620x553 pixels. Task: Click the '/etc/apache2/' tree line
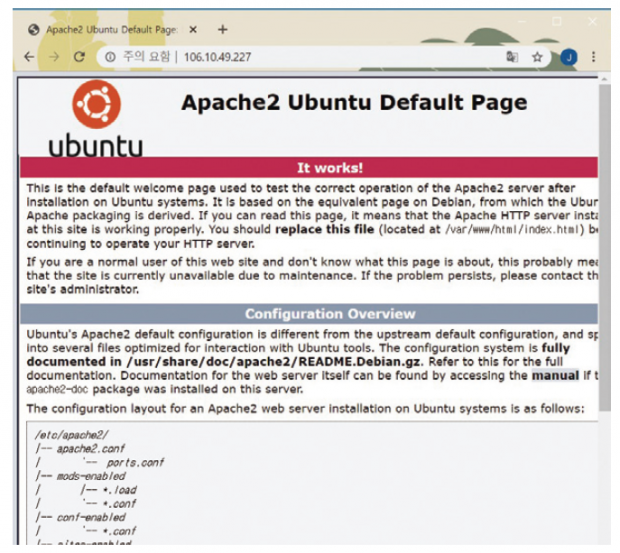[71, 435]
